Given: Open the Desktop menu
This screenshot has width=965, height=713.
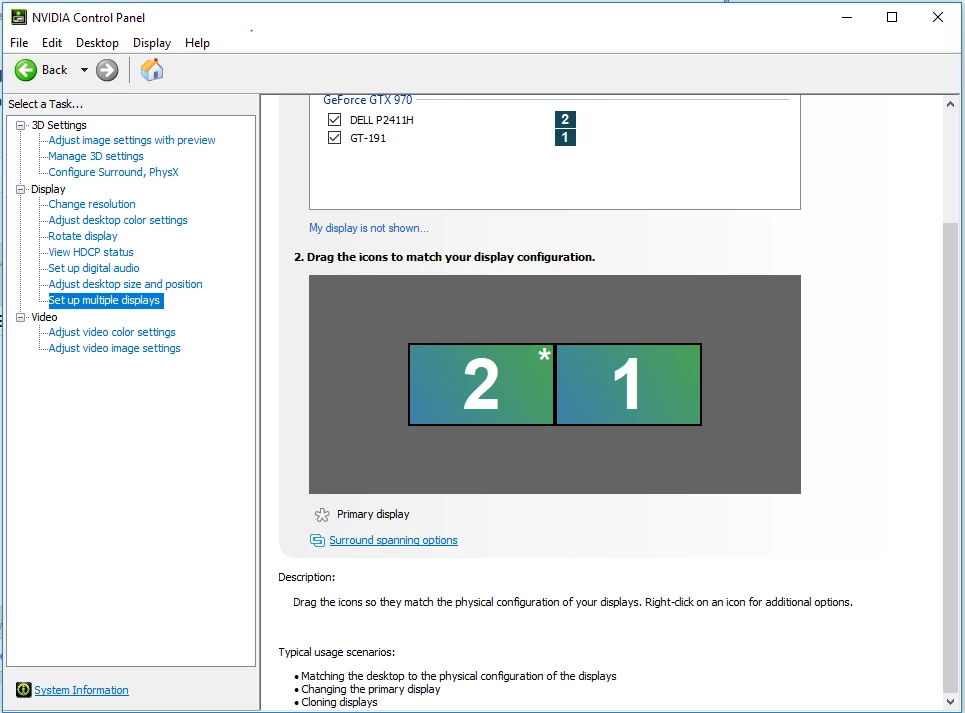Looking at the screenshot, I should [97, 42].
